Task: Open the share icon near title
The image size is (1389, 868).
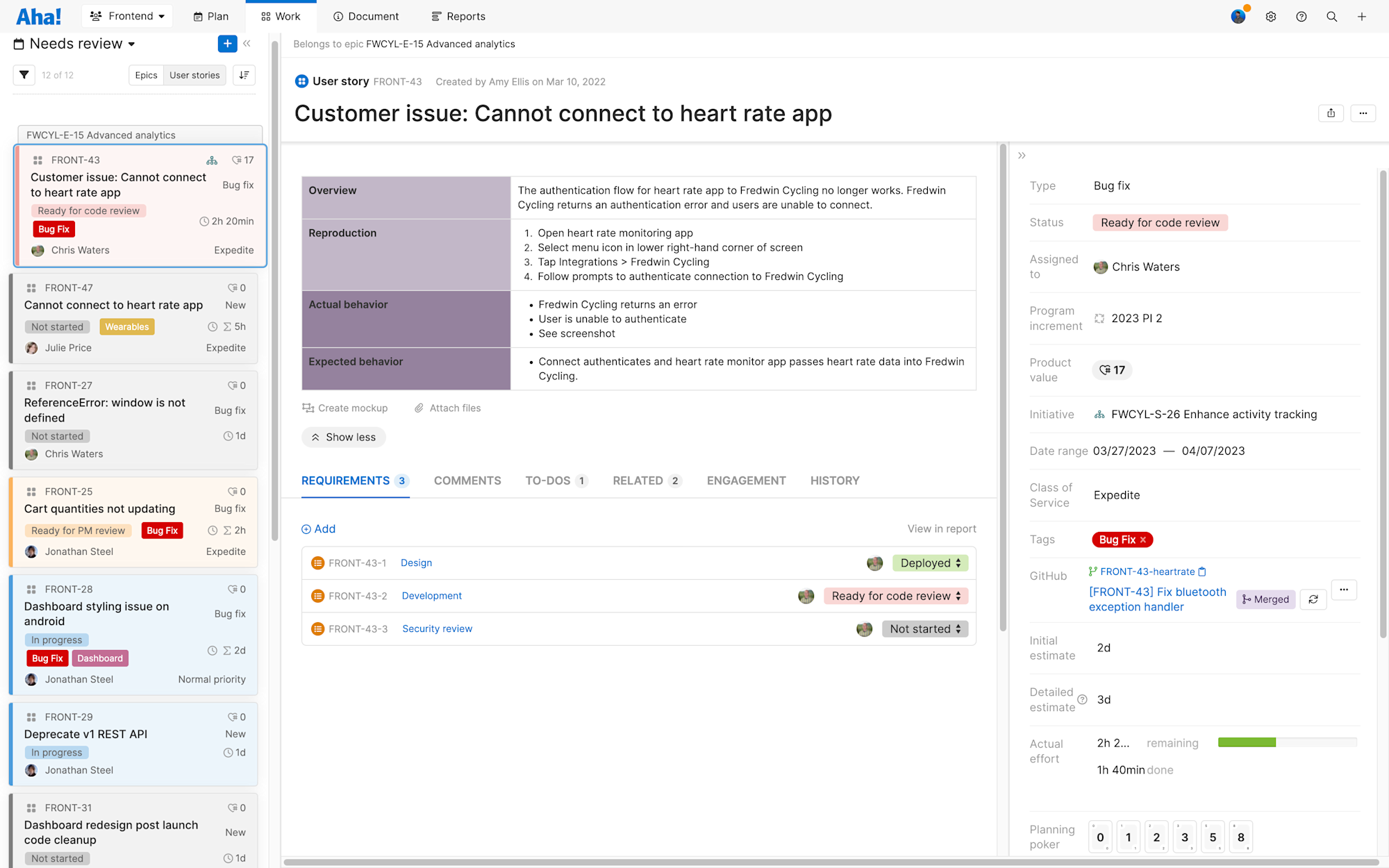Action: point(1331,113)
